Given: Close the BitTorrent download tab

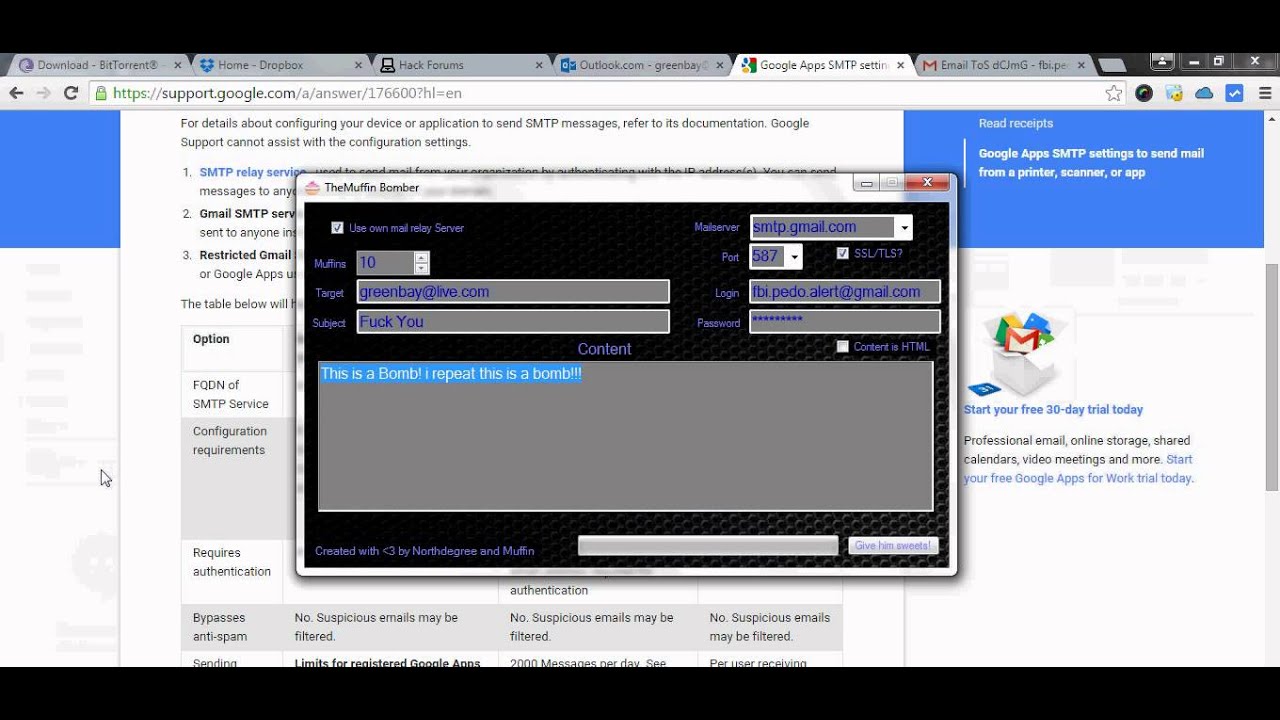Looking at the screenshot, I should click(178, 65).
